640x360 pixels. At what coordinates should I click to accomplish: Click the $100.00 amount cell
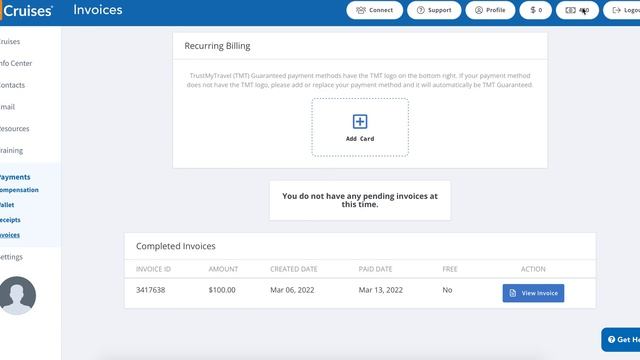click(222, 290)
